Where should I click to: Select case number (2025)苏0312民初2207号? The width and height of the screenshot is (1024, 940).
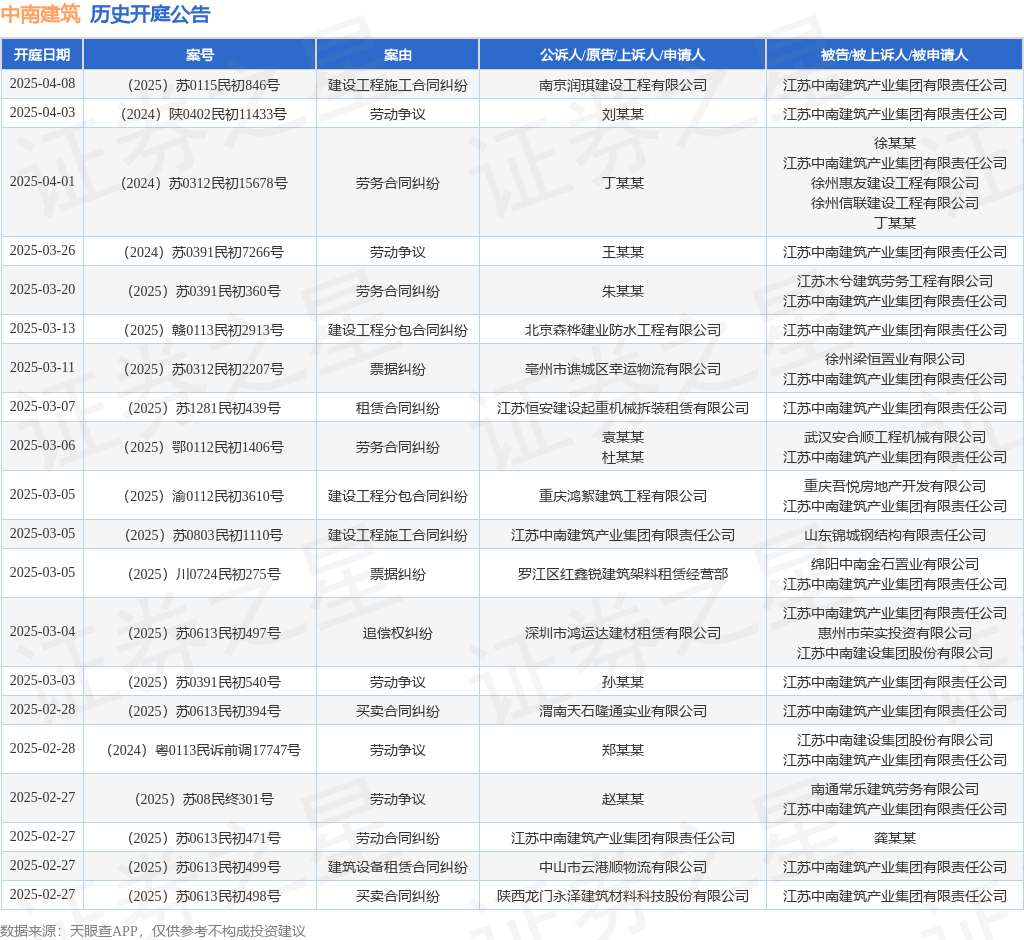click(x=200, y=369)
